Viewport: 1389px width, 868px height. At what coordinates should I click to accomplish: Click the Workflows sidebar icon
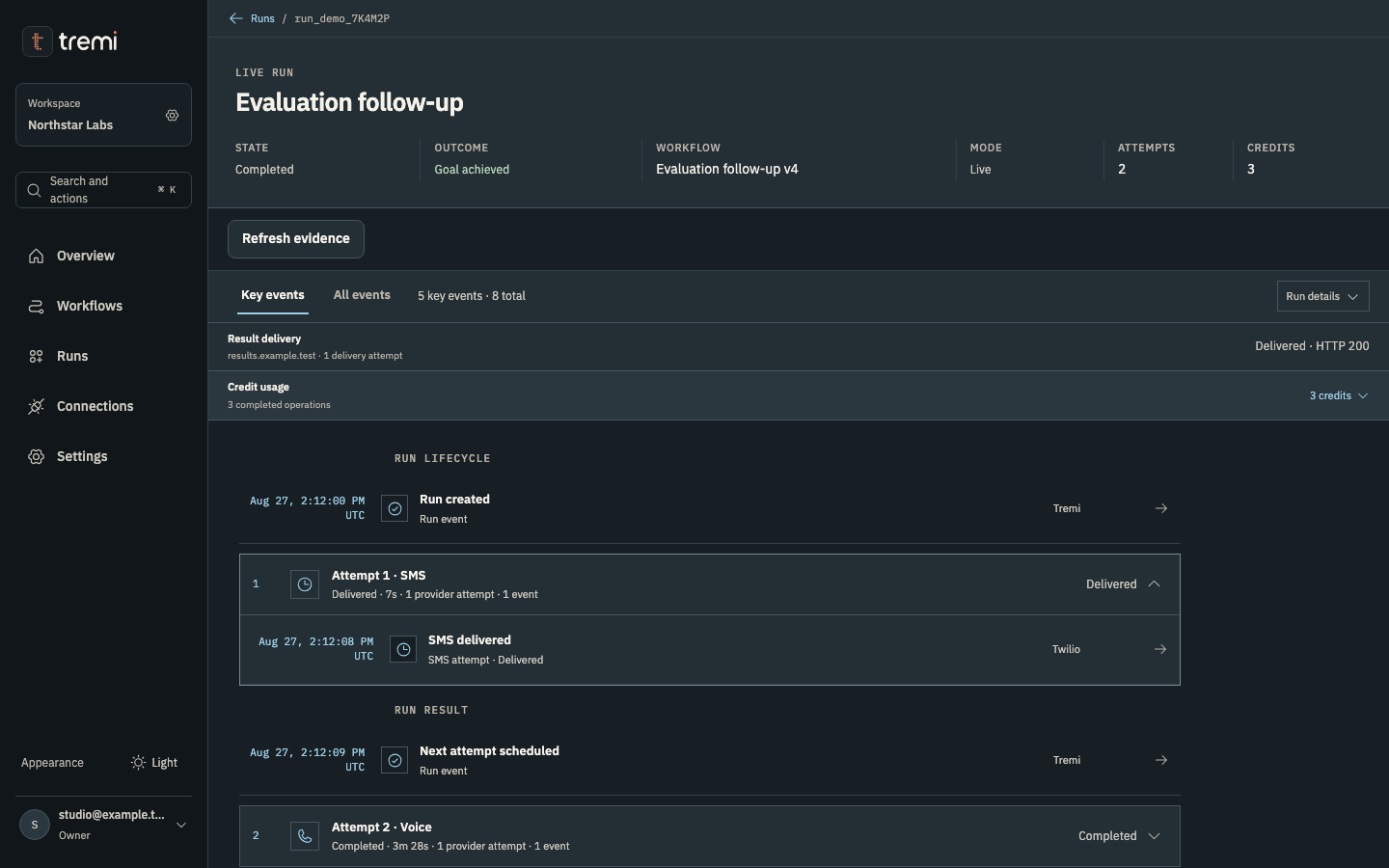pyautogui.click(x=37, y=306)
